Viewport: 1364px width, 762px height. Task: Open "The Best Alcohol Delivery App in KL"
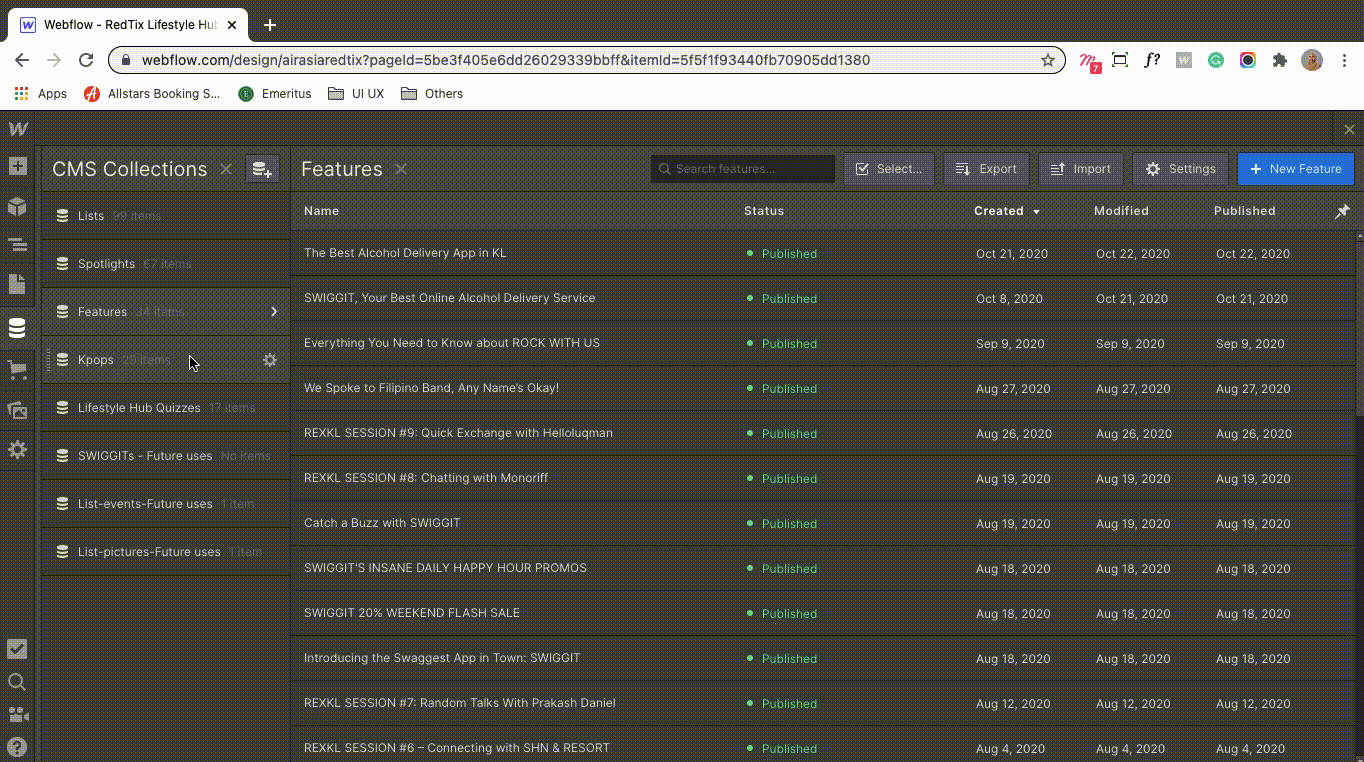405,253
